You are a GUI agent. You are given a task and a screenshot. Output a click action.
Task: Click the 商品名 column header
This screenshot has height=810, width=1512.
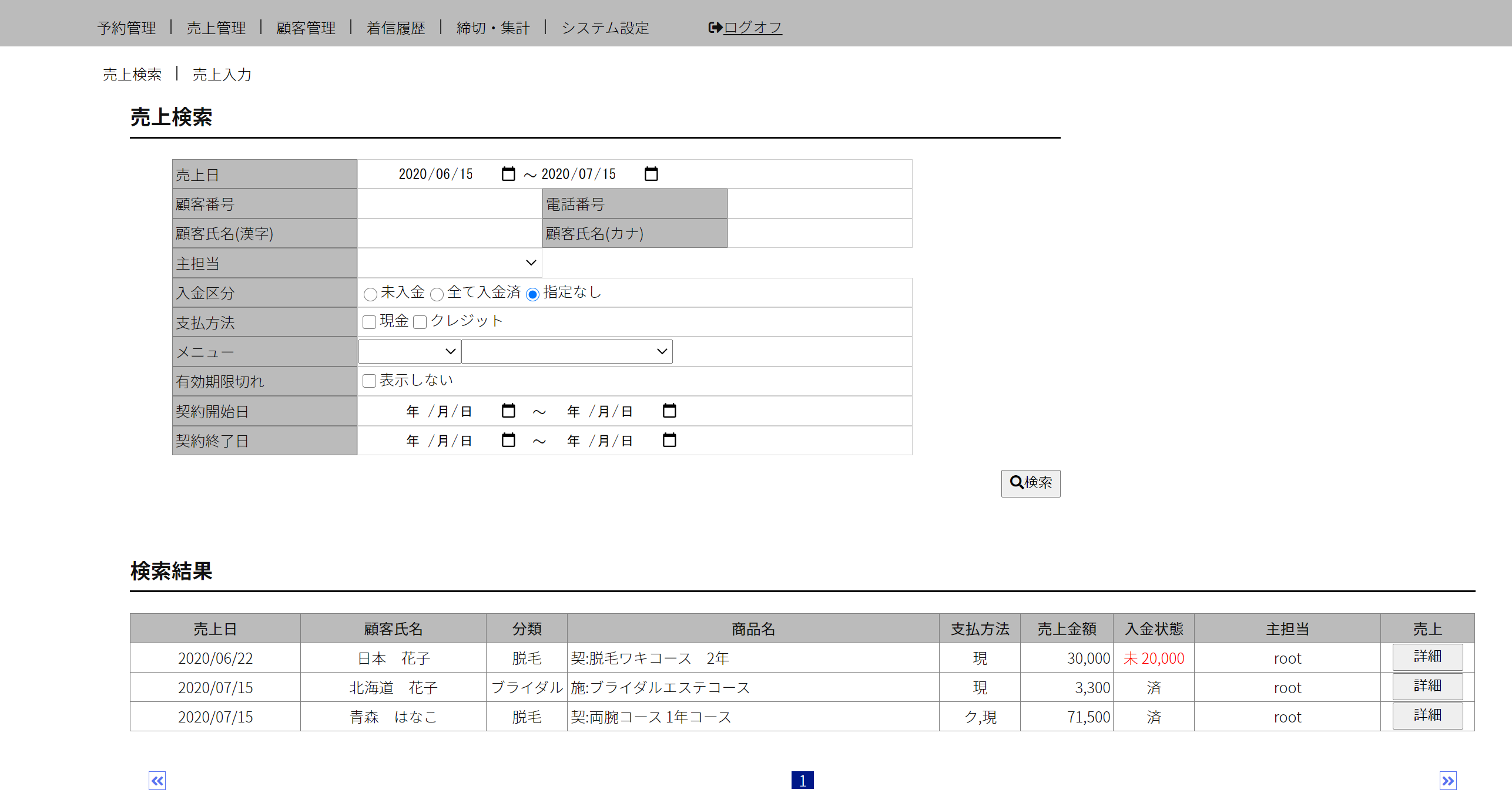(753, 628)
